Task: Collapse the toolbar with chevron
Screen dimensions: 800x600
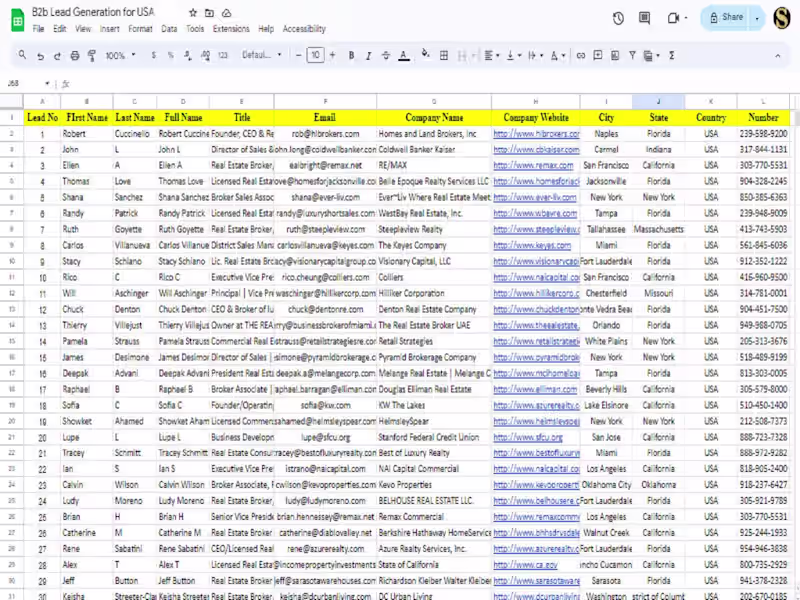Action: click(x=778, y=56)
